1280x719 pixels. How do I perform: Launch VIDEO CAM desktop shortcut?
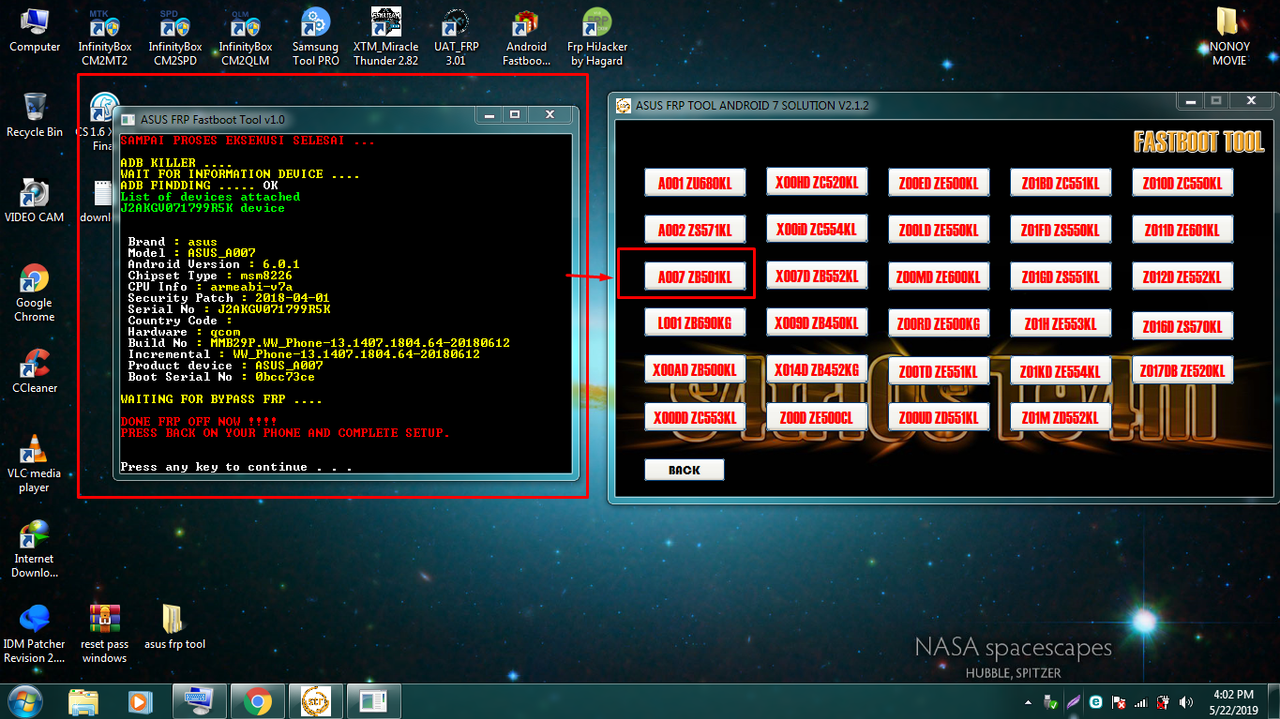pos(35,199)
